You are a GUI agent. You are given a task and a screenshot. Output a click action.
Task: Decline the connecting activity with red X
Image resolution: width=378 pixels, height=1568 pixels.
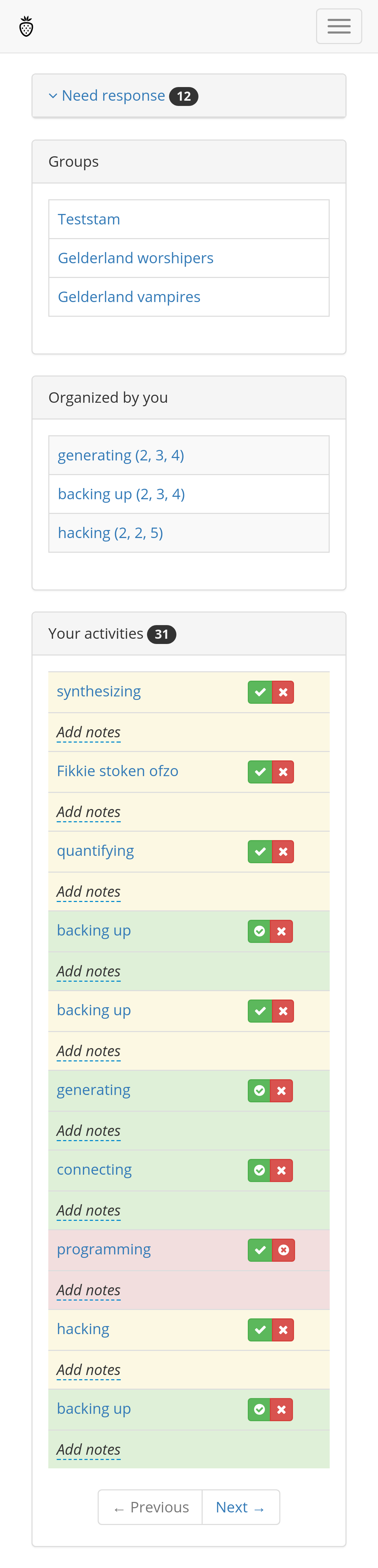[282, 1170]
